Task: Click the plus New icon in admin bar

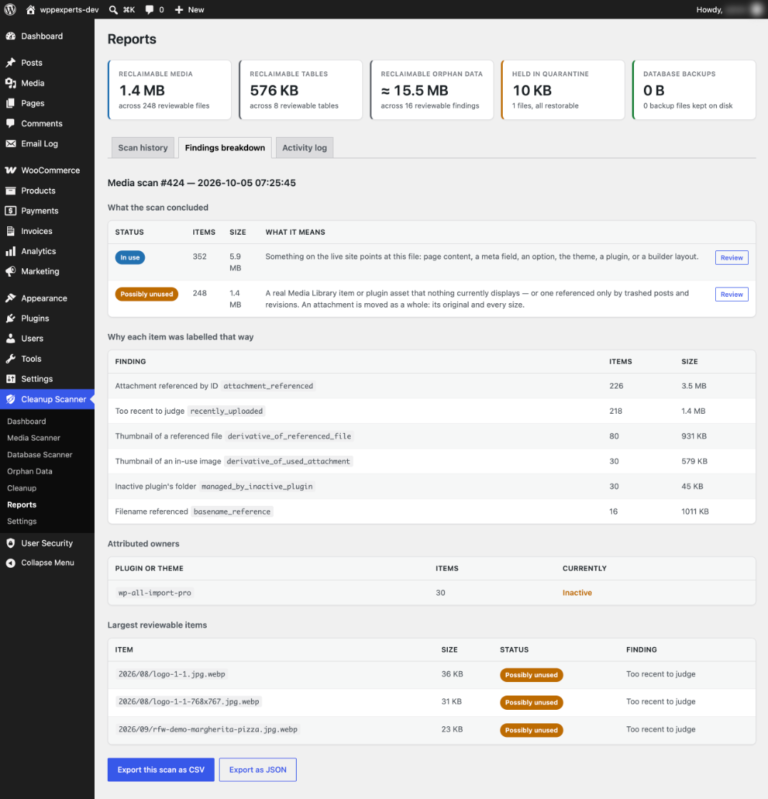Action: pos(179,10)
